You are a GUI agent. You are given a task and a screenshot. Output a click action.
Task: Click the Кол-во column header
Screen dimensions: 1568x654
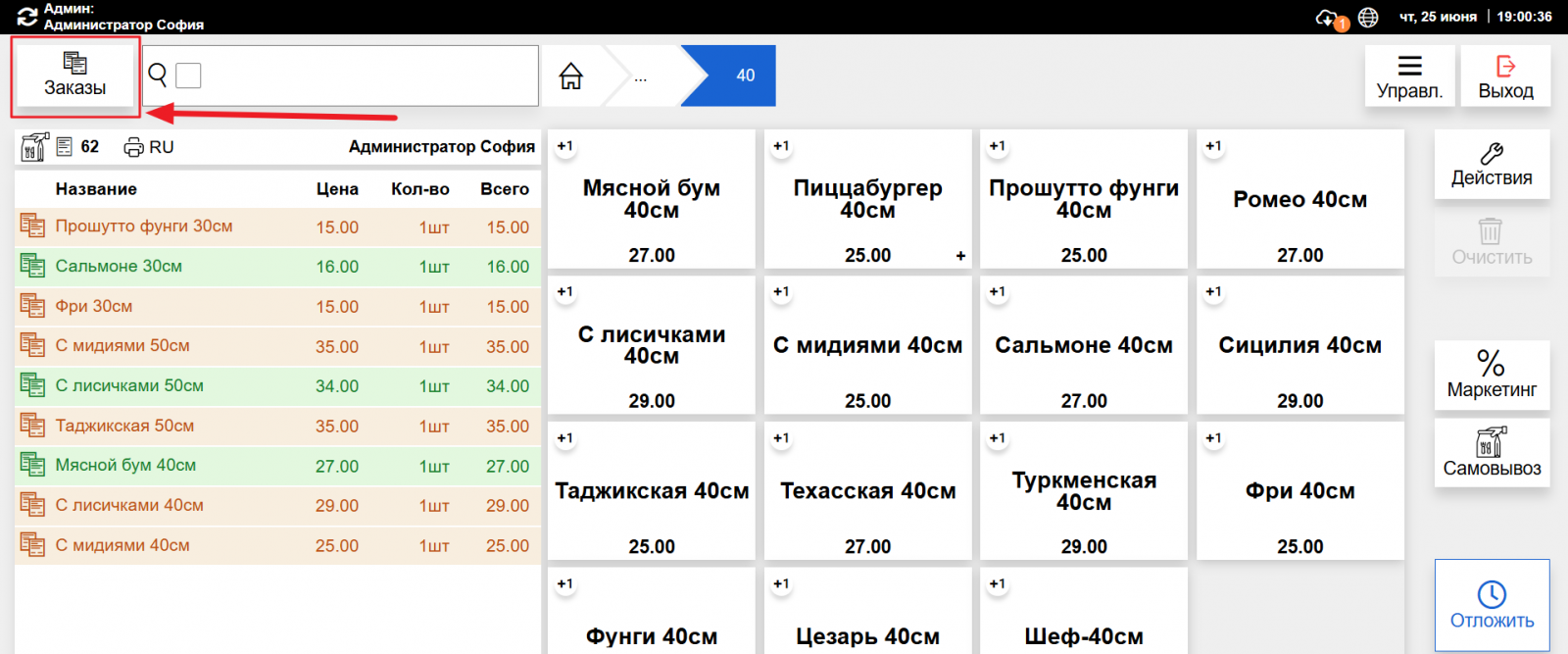pyautogui.click(x=420, y=189)
